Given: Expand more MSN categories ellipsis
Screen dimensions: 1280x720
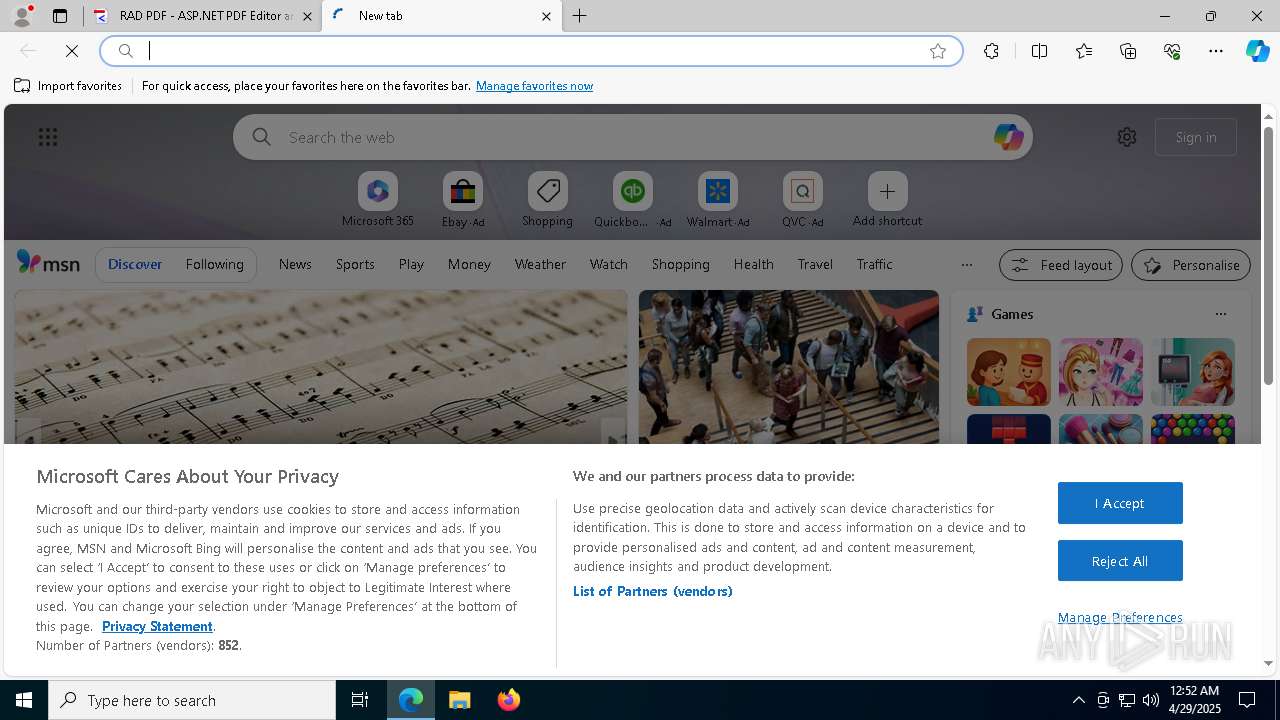Looking at the screenshot, I should click(x=966, y=265).
